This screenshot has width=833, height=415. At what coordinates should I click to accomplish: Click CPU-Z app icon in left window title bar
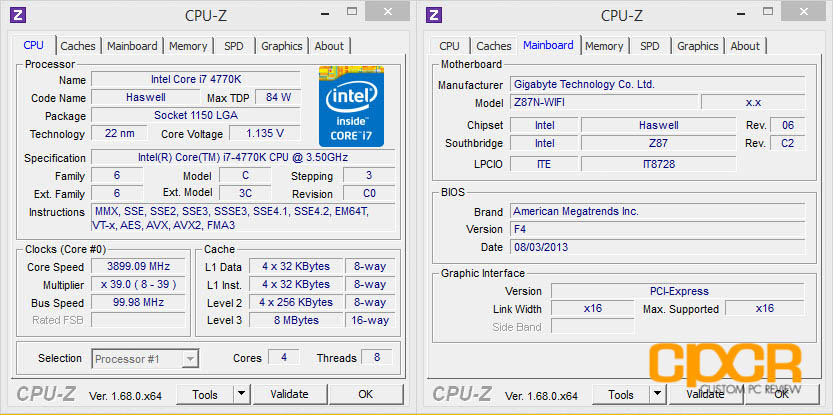[x=19, y=14]
